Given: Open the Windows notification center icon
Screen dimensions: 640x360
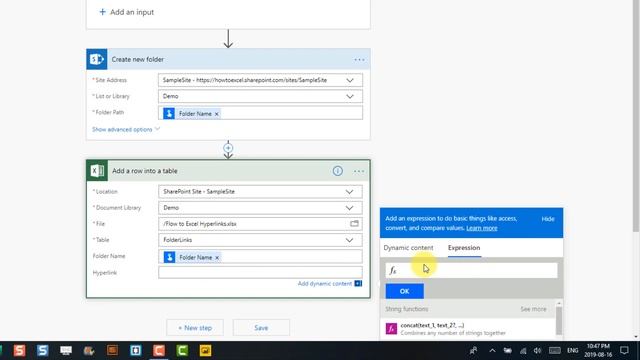Looking at the screenshot, I should [624, 350].
